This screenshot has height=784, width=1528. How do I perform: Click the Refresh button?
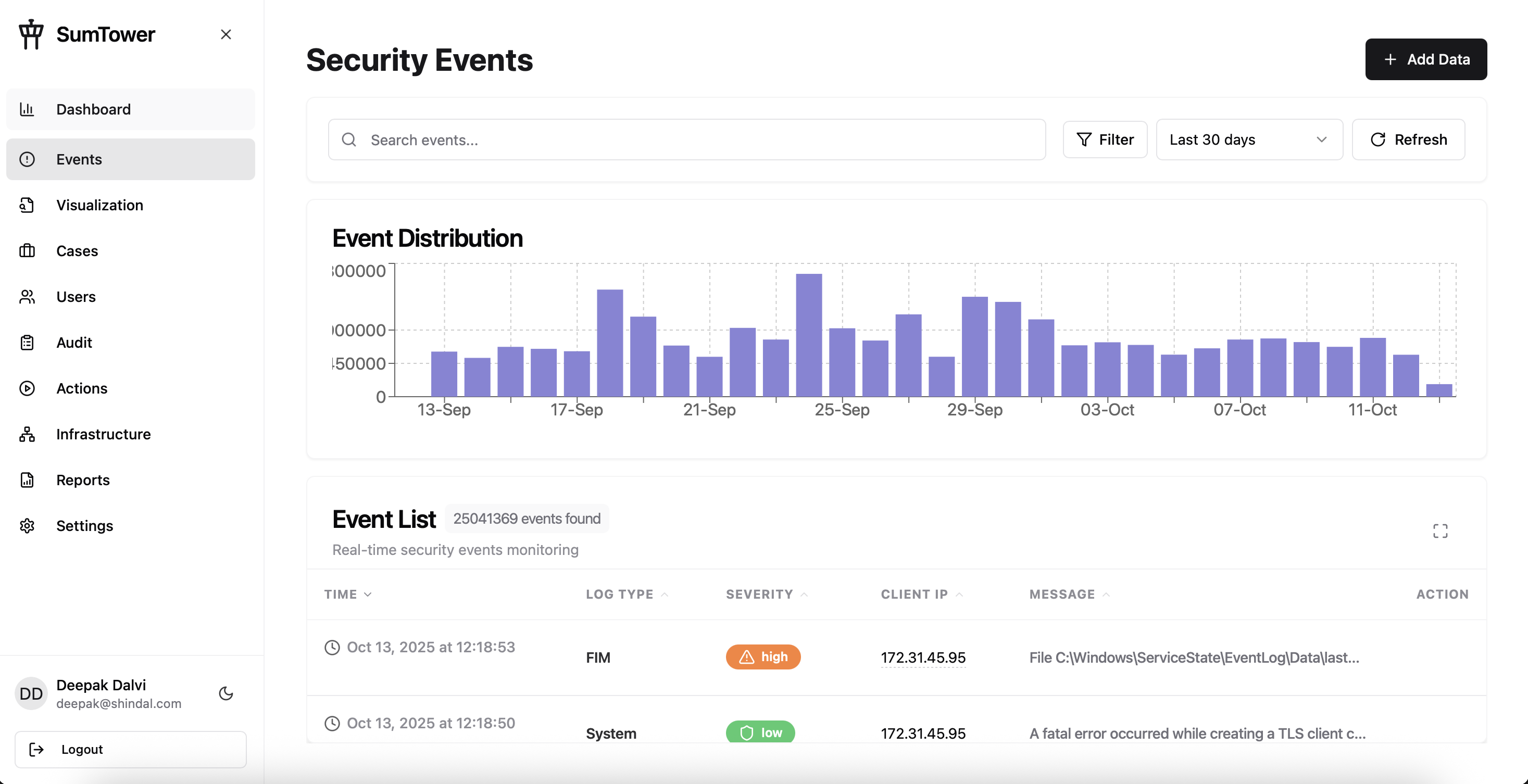pos(1408,140)
